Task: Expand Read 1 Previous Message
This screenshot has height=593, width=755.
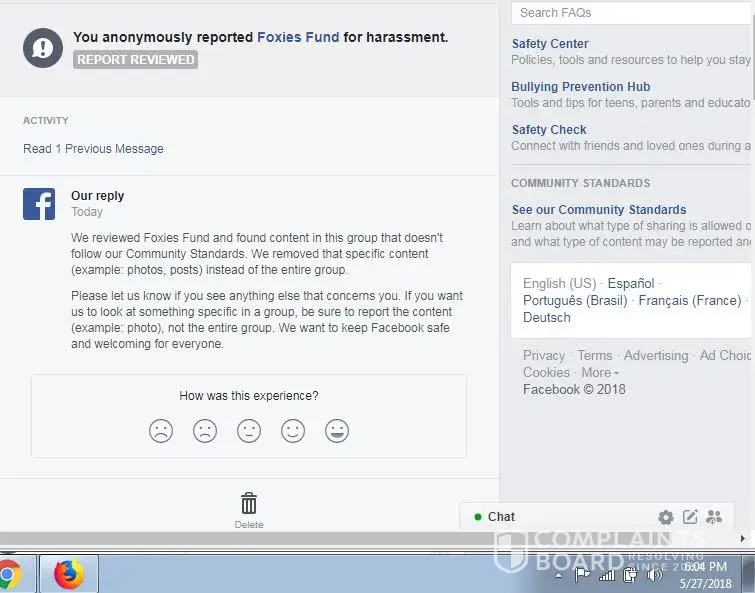Action: pos(93,149)
